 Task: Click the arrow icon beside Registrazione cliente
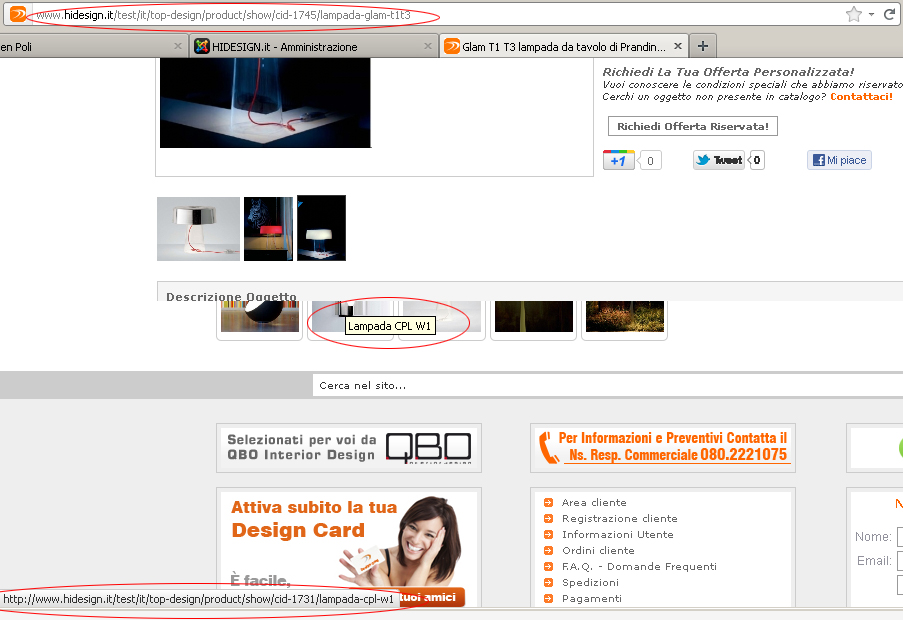pyautogui.click(x=548, y=519)
